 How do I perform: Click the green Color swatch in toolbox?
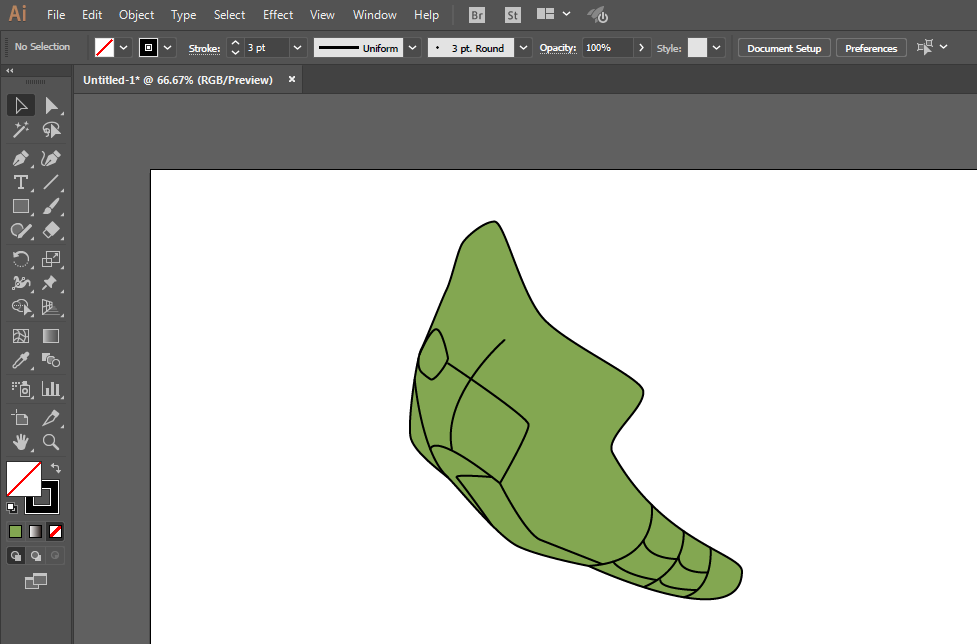click(x=15, y=531)
